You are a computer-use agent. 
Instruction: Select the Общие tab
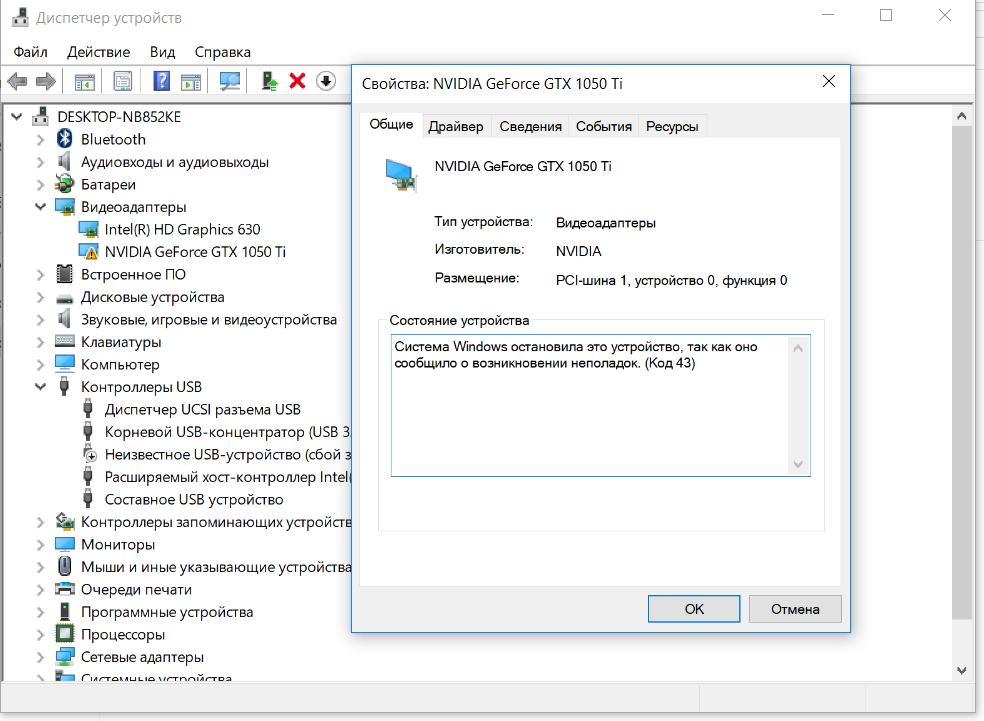coord(391,124)
